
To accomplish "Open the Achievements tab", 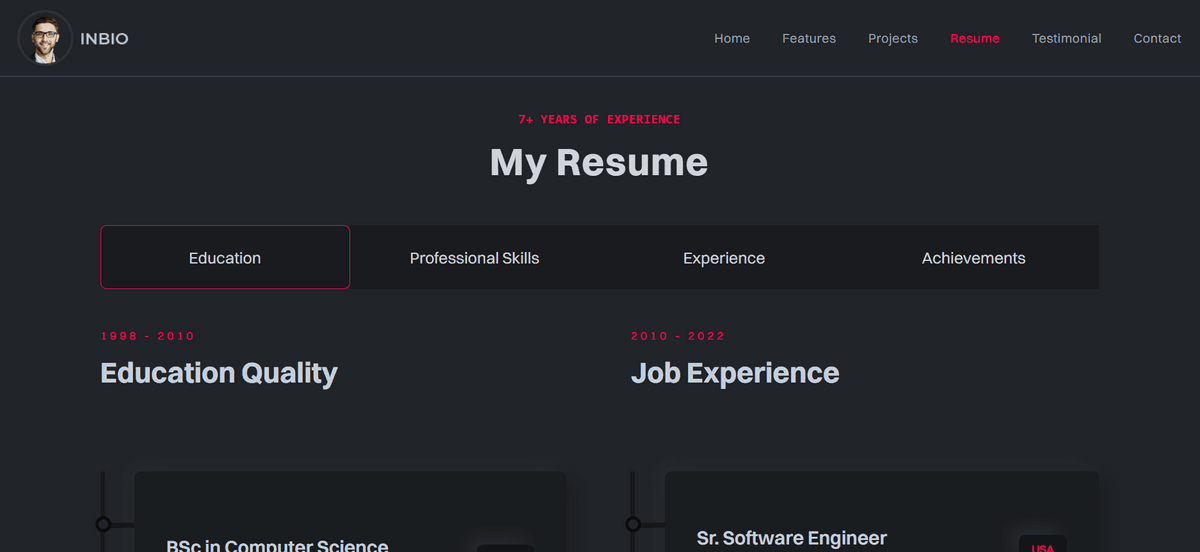I will (973, 258).
